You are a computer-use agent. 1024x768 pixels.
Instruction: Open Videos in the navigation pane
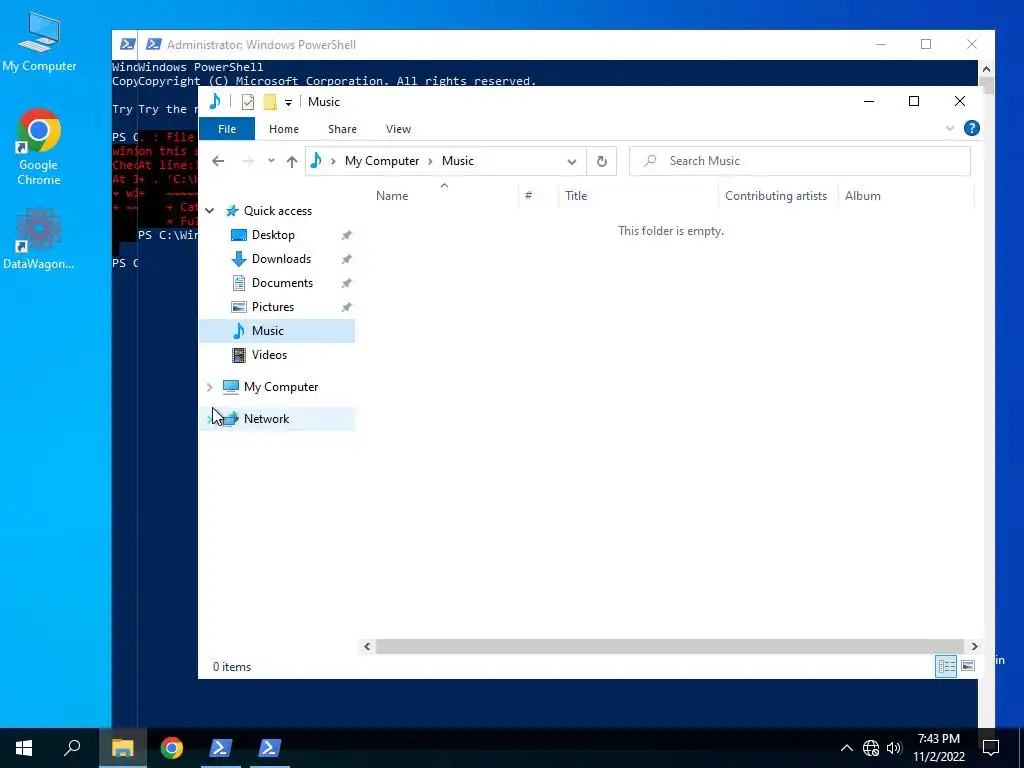pyautogui.click(x=269, y=355)
